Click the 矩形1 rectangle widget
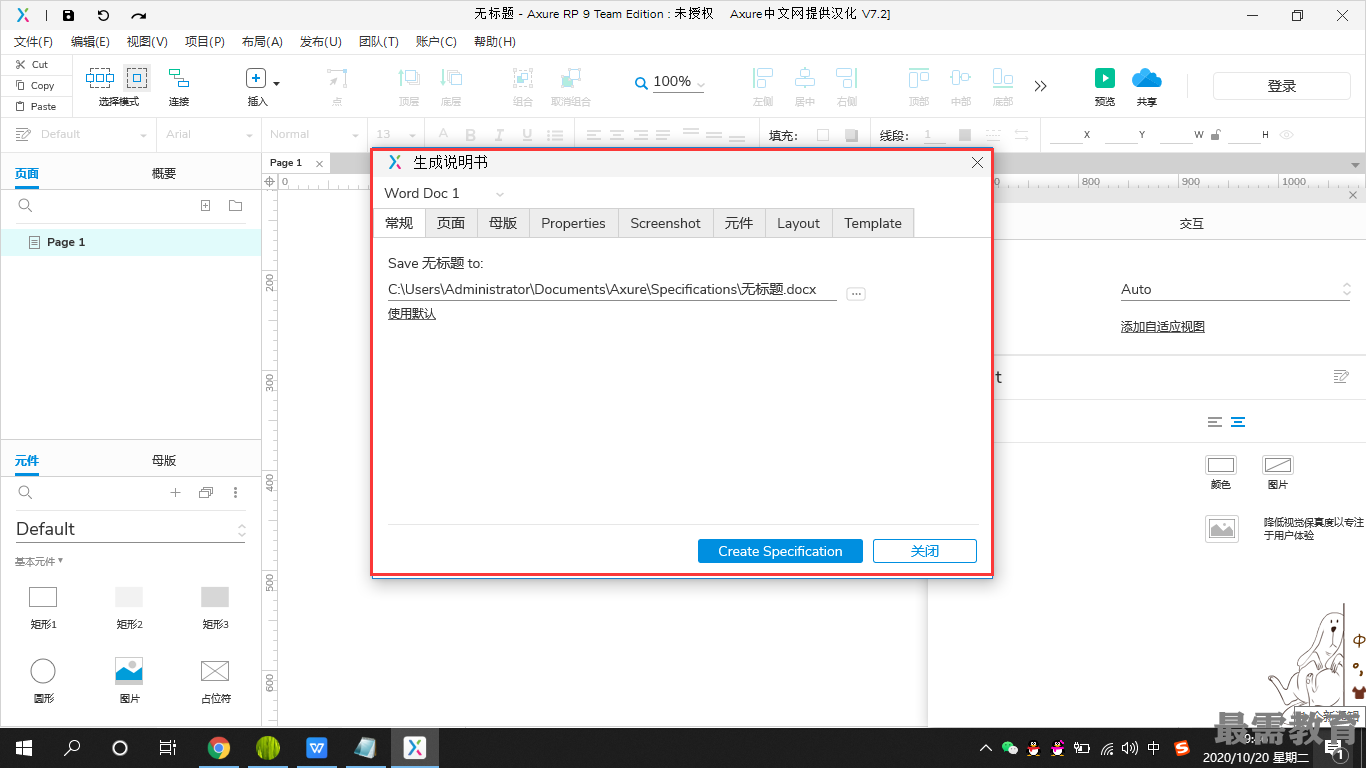The width and height of the screenshot is (1366, 768). coord(43,597)
